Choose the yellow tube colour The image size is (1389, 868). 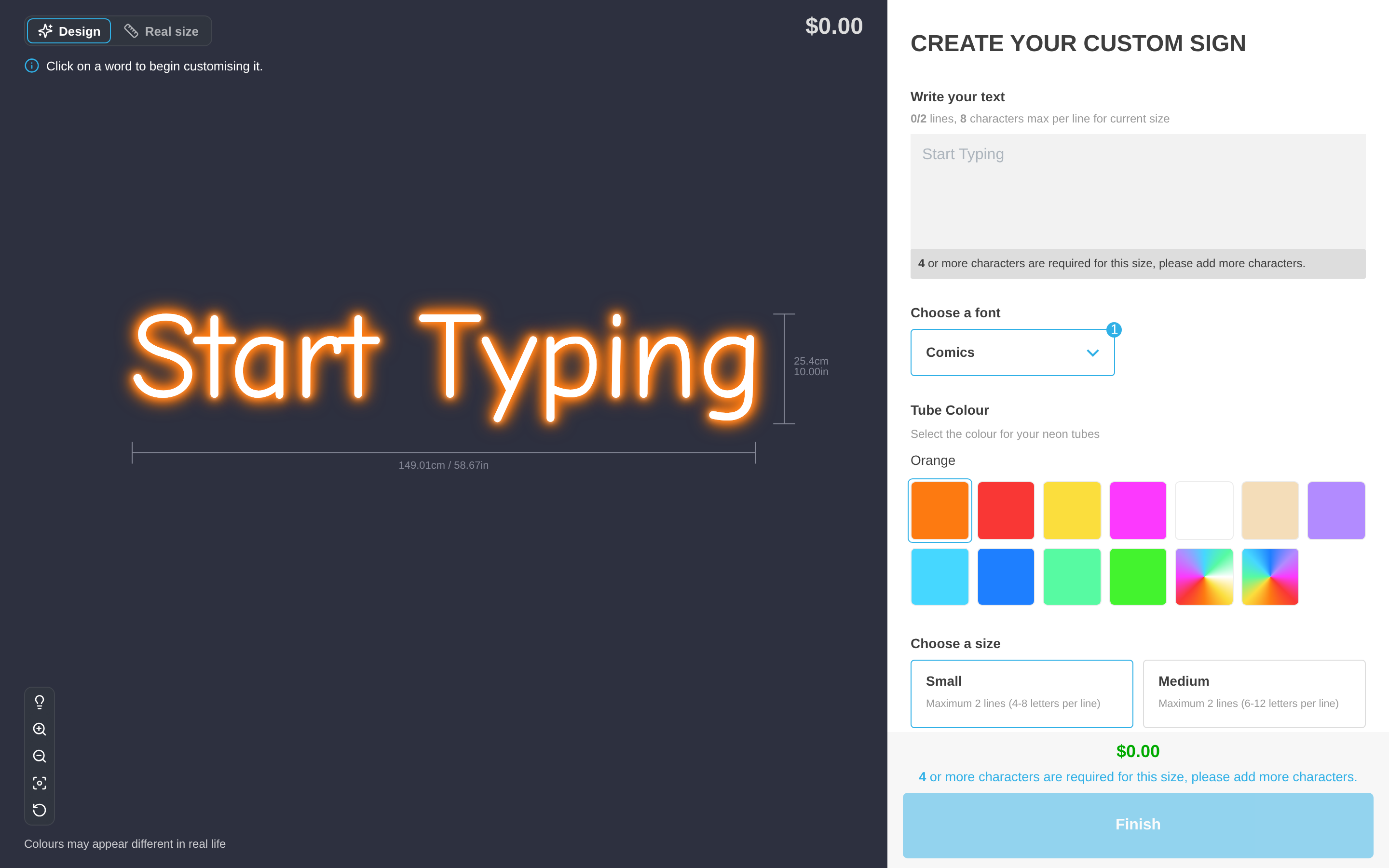coord(1072,510)
